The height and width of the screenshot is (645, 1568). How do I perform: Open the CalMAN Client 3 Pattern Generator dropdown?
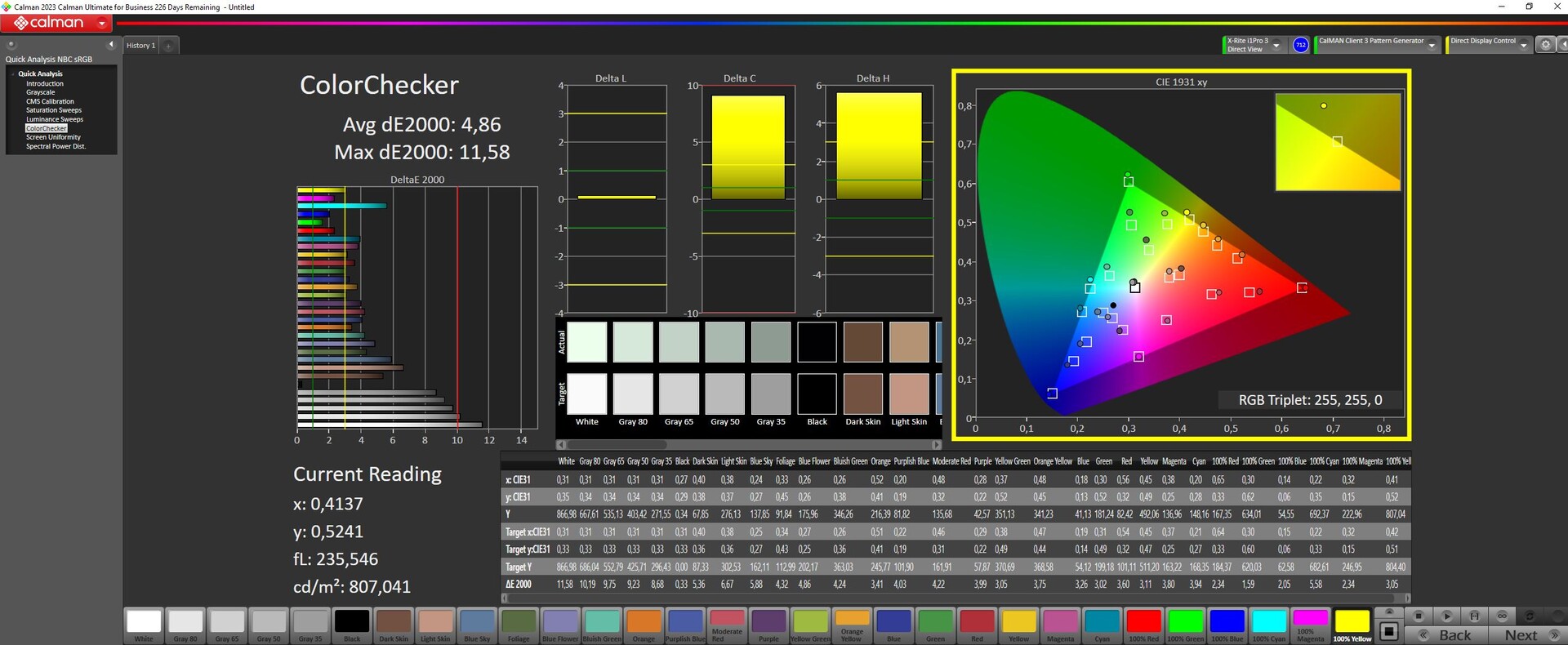pos(1432,46)
